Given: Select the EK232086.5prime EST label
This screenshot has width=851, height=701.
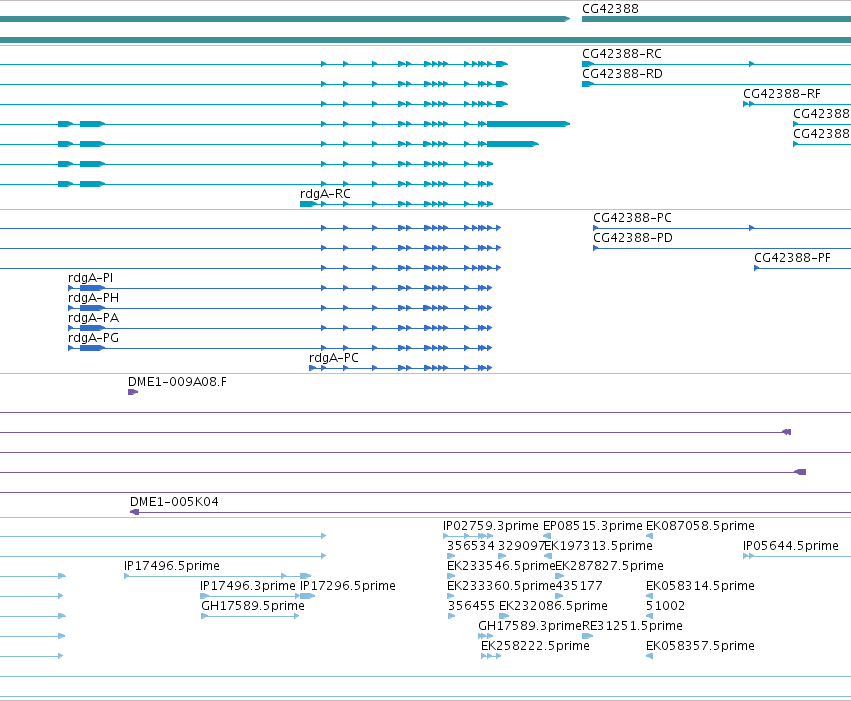Looking at the screenshot, I should pos(553,606).
